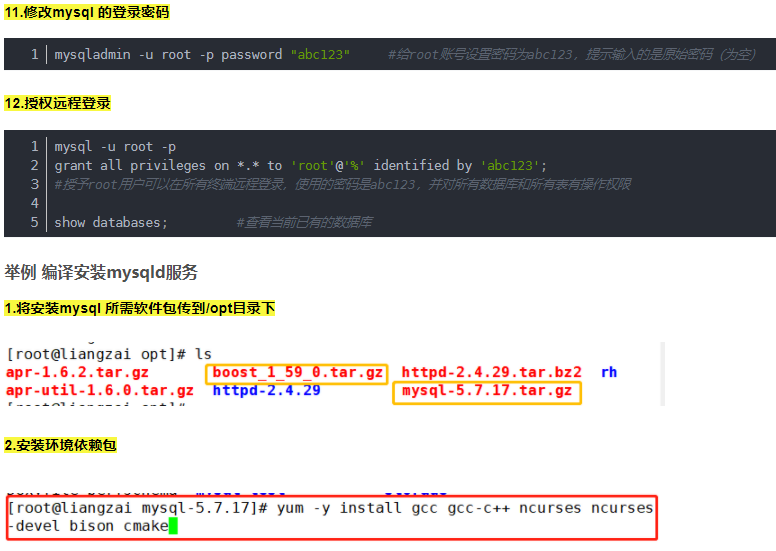Click directory name "rh" in listing
This screenshot has width=776, height=551.
[x=609, y=372]
